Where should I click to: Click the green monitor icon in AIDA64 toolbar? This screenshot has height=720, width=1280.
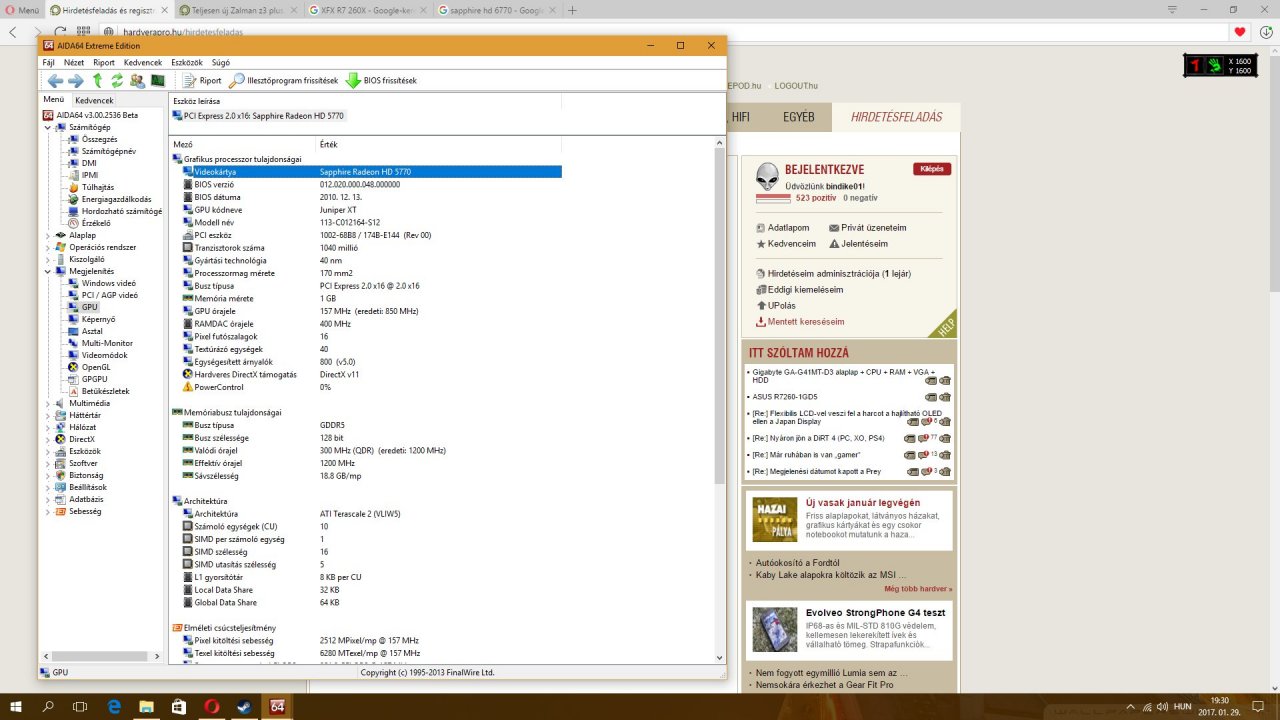point(158,81)
